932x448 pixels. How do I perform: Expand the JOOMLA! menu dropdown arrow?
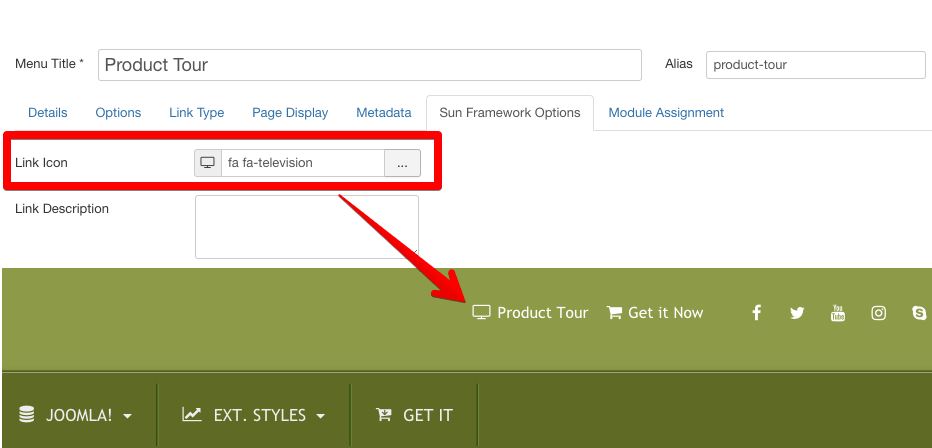coord(128,416)
